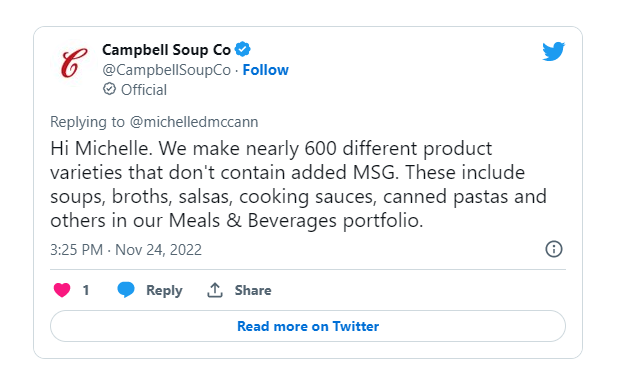Open the tweet info circle icon
This screenshot has width=623, height=376.
[554, 249]
